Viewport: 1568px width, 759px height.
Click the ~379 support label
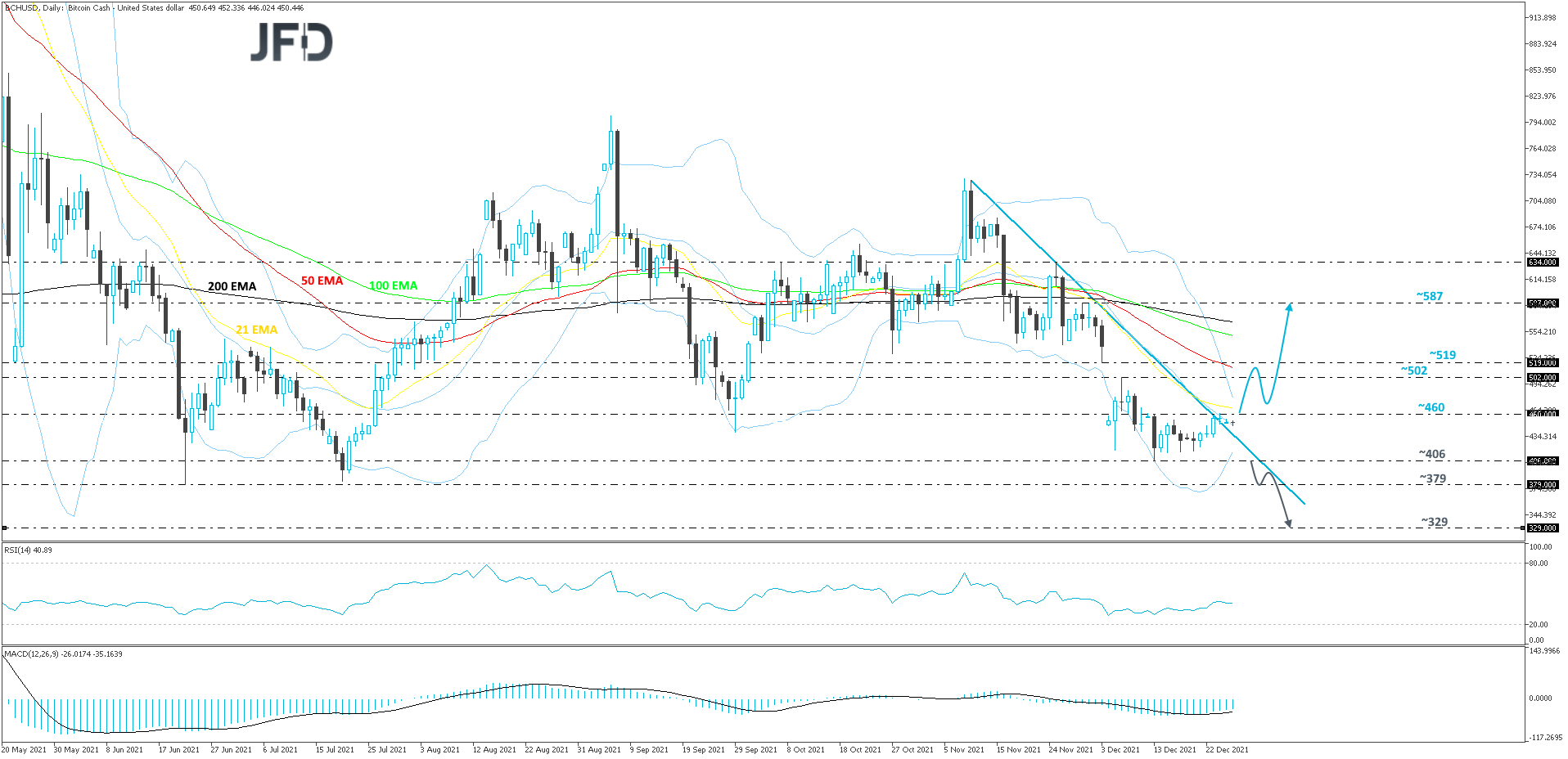point(1432,478)
